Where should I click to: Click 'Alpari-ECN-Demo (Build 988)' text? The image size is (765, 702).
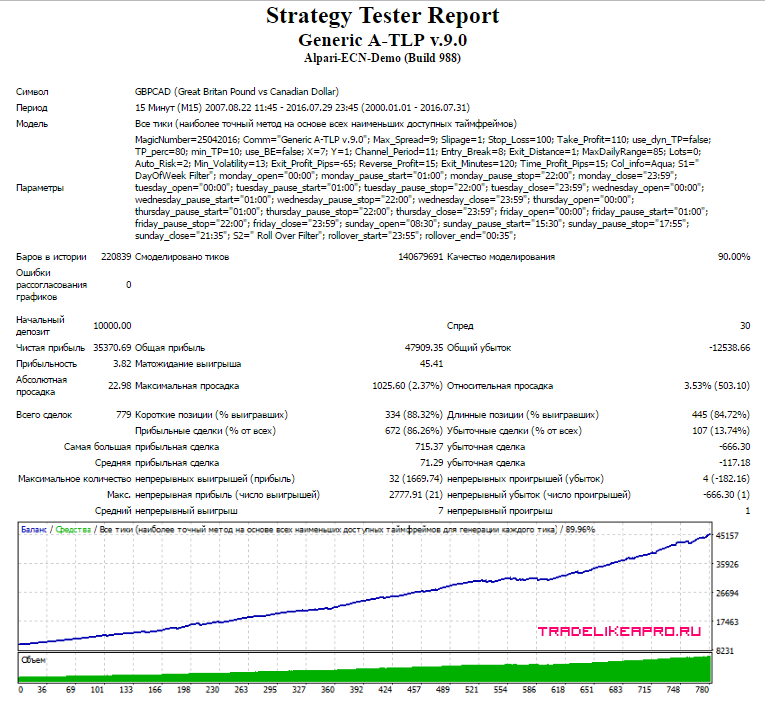[x=382, y=58]
